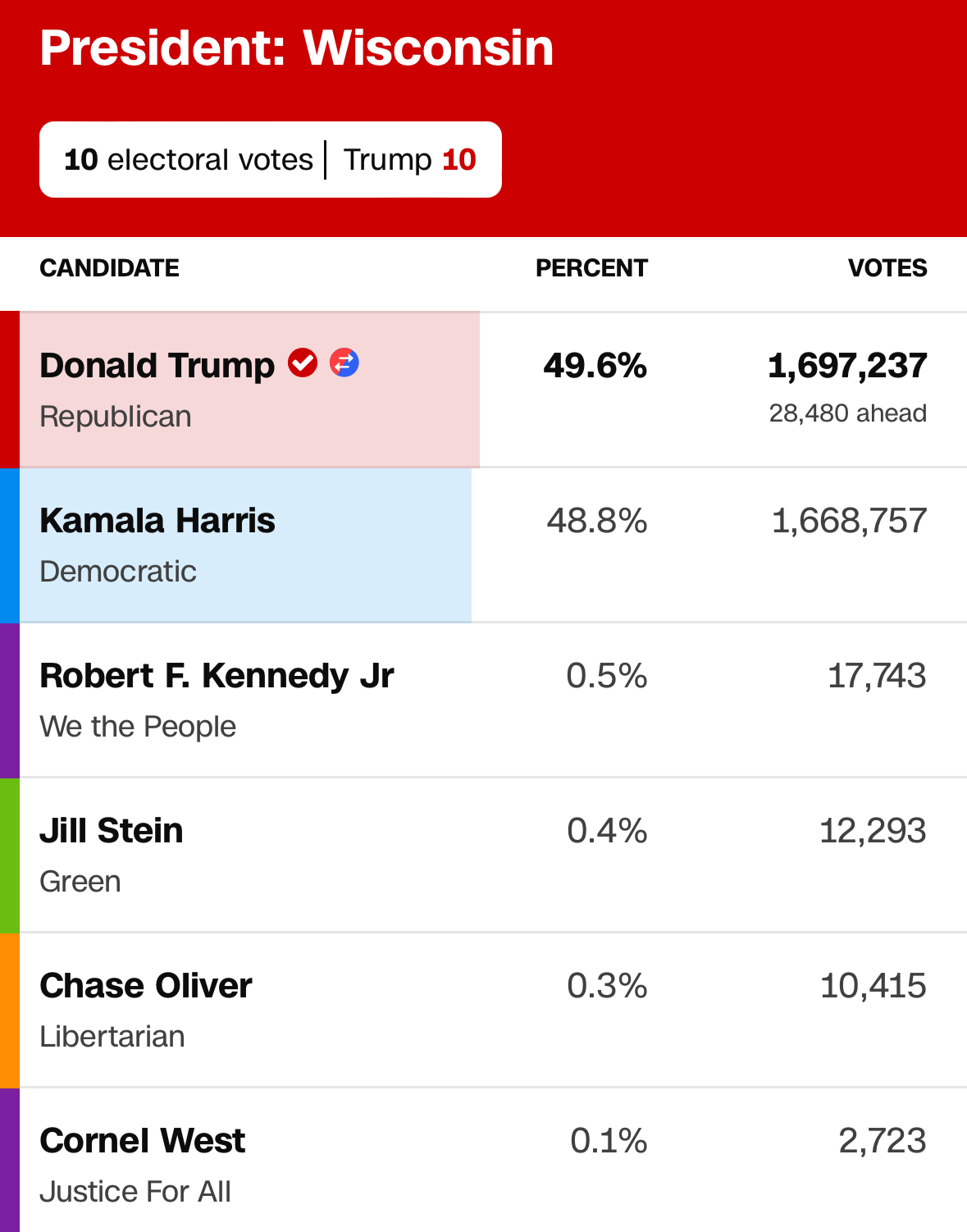Click the 28,480 ahead vote margin
Image resolution: width=967 pixels, height=1232 pixels.
point(848,413)
